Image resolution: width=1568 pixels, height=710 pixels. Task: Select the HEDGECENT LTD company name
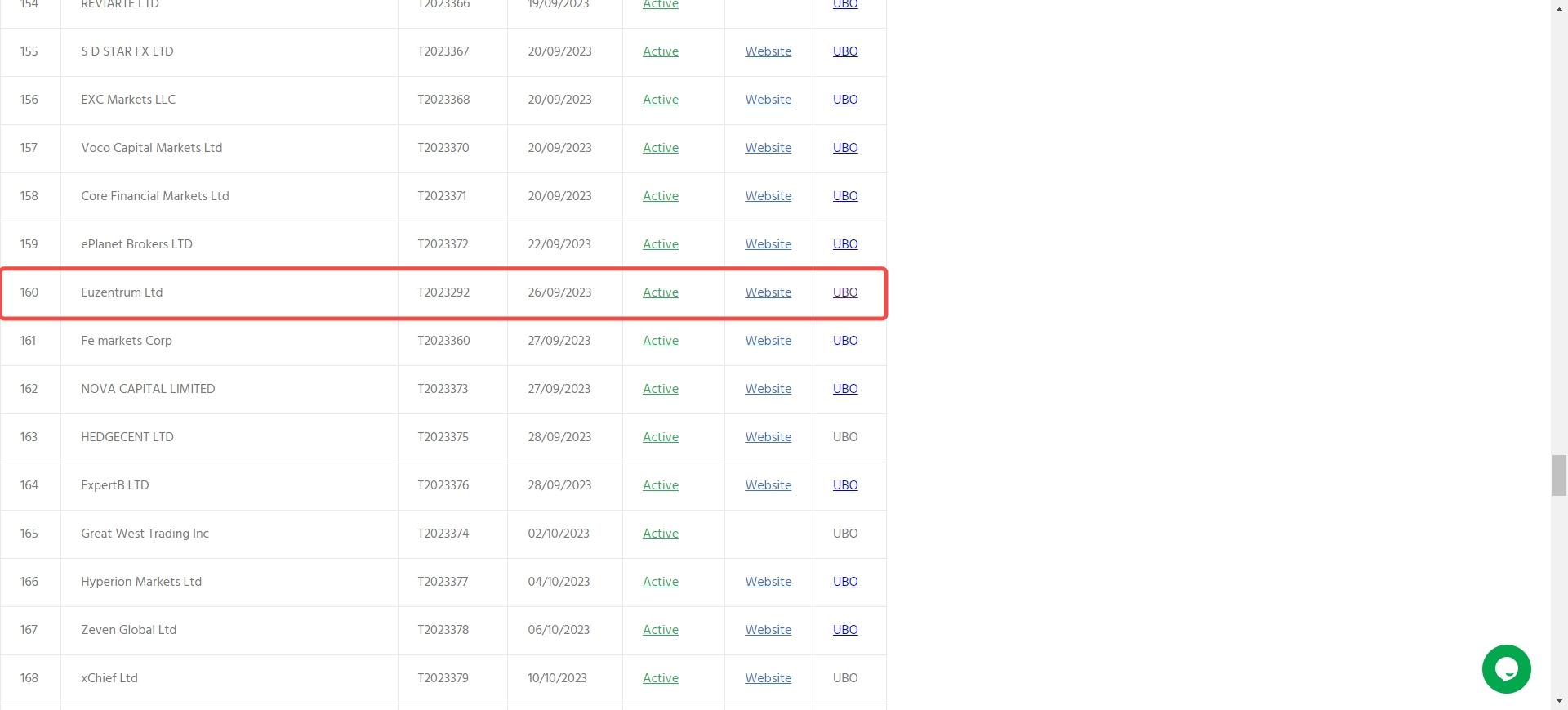(127, 437)
